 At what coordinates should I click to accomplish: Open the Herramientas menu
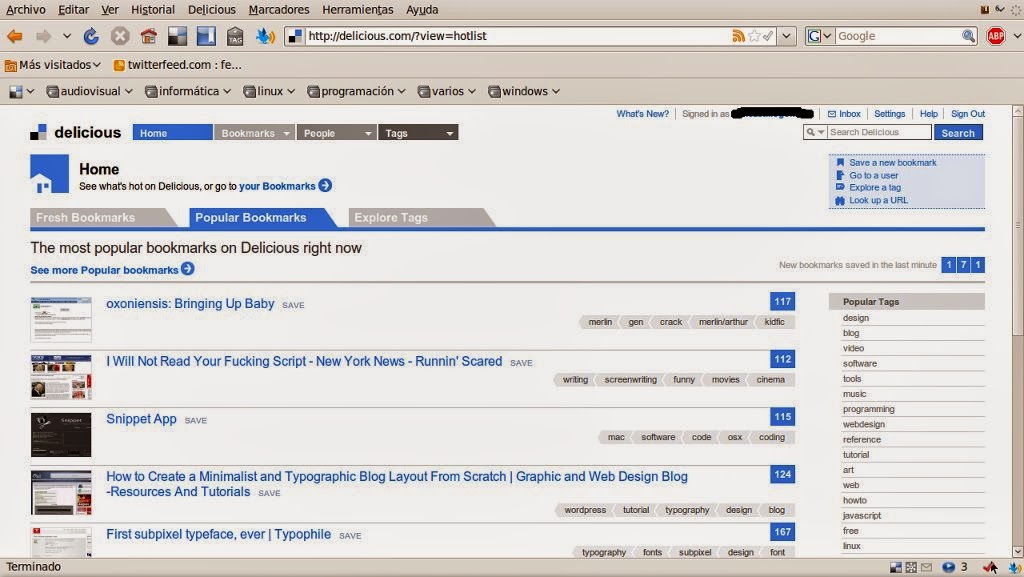(357, 10)
